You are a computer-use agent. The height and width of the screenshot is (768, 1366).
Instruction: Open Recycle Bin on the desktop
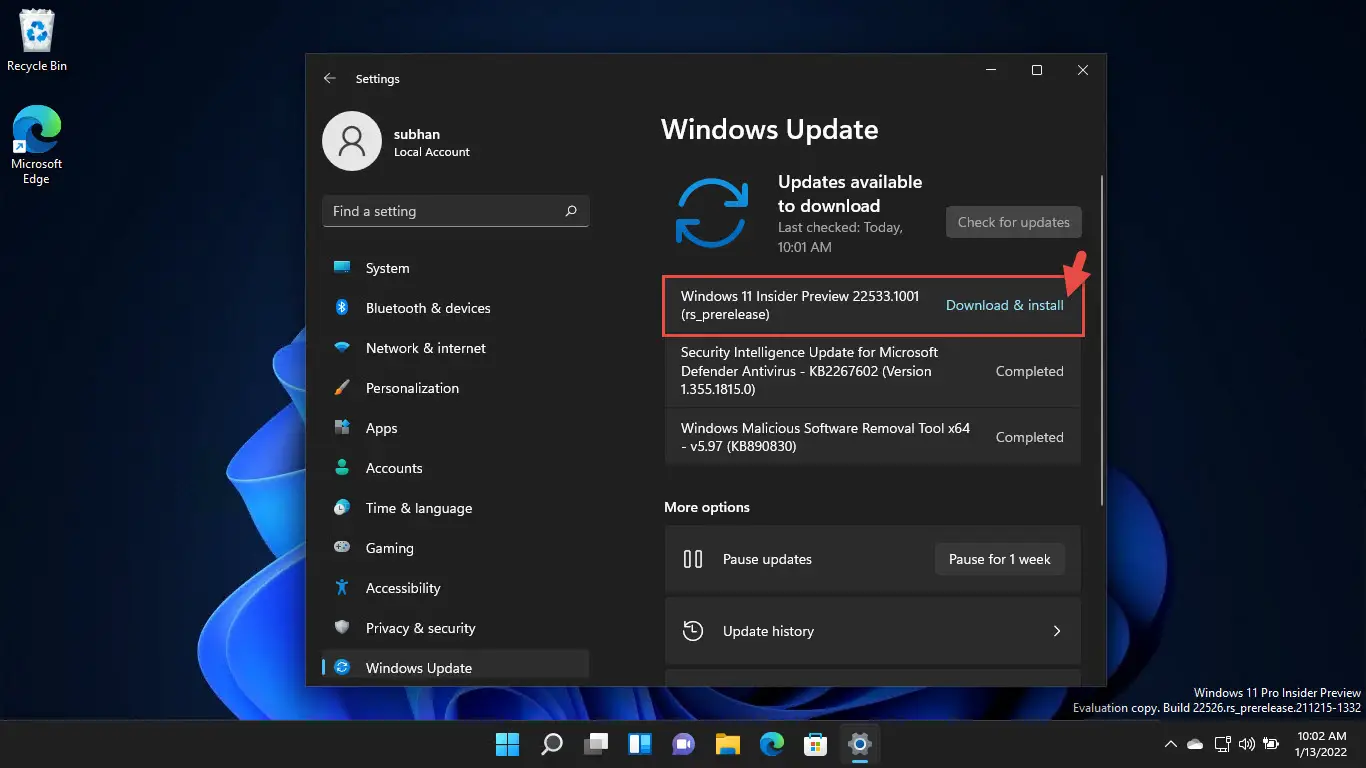click(37, 41)
